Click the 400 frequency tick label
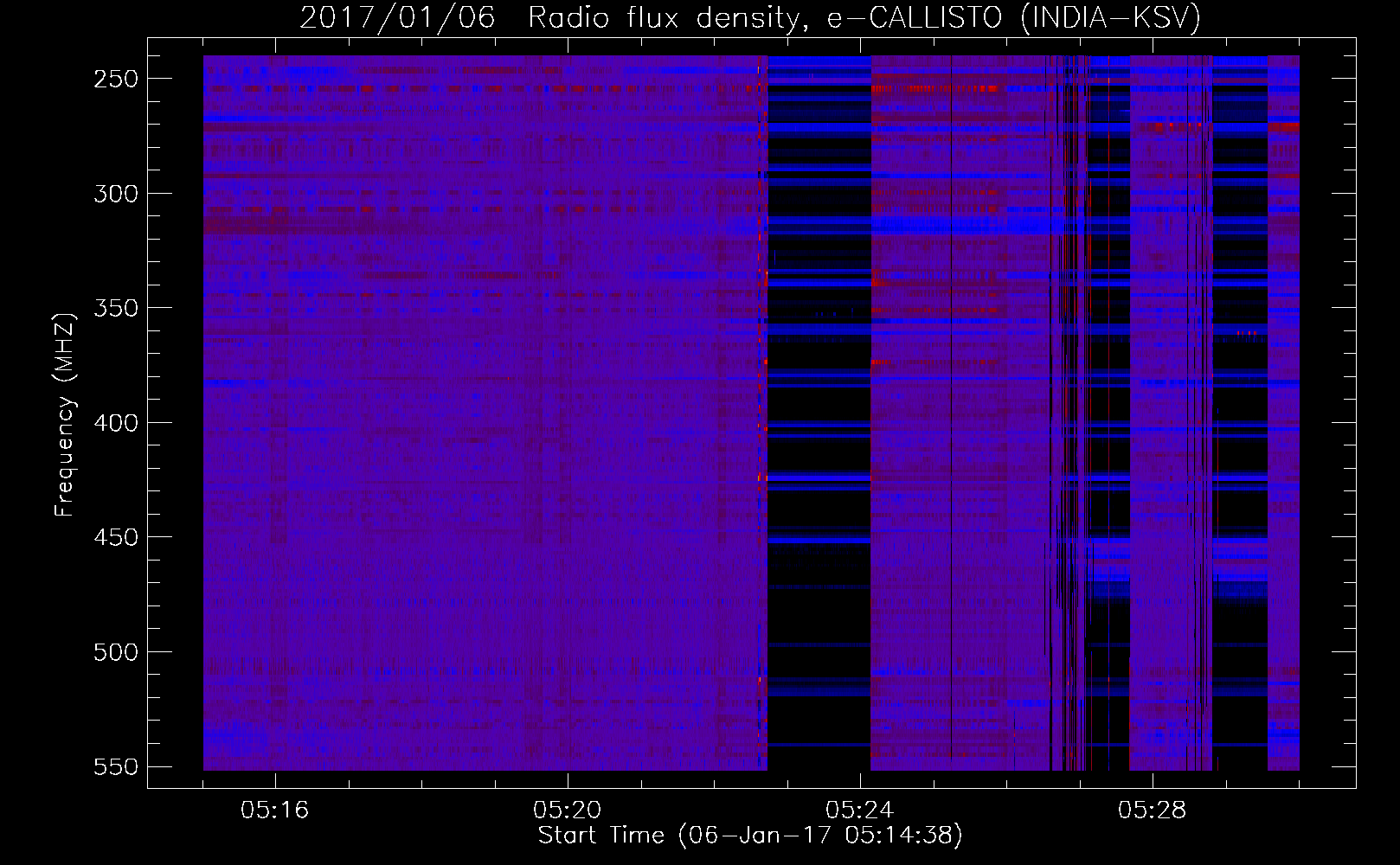 pos(116,423)
